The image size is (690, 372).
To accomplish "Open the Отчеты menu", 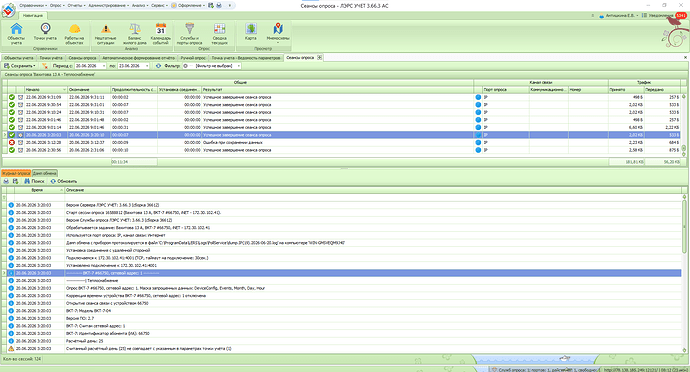I will click(x=77, y=6).
